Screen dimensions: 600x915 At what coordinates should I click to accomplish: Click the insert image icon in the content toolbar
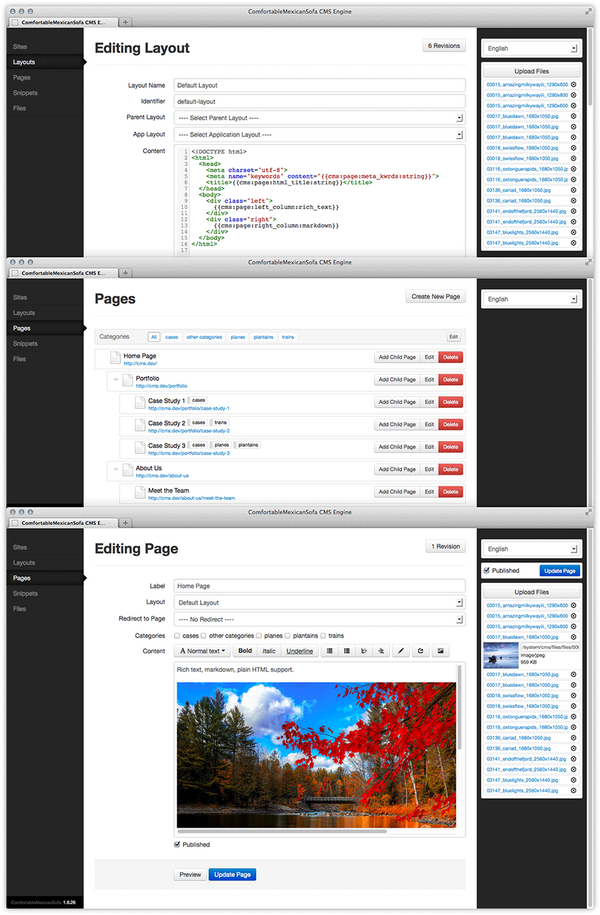point(441,651)
